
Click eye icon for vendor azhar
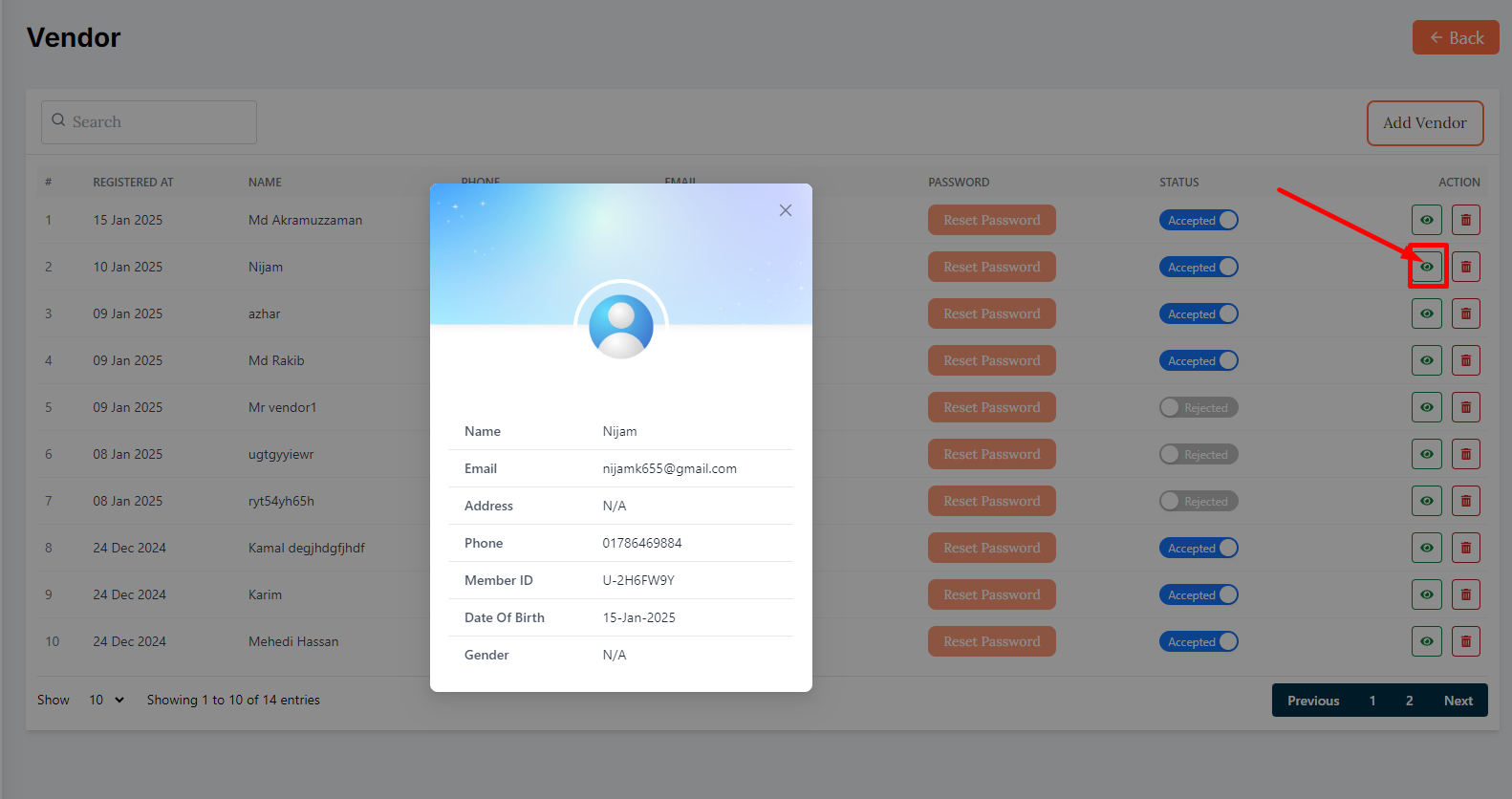[1426, 313]
